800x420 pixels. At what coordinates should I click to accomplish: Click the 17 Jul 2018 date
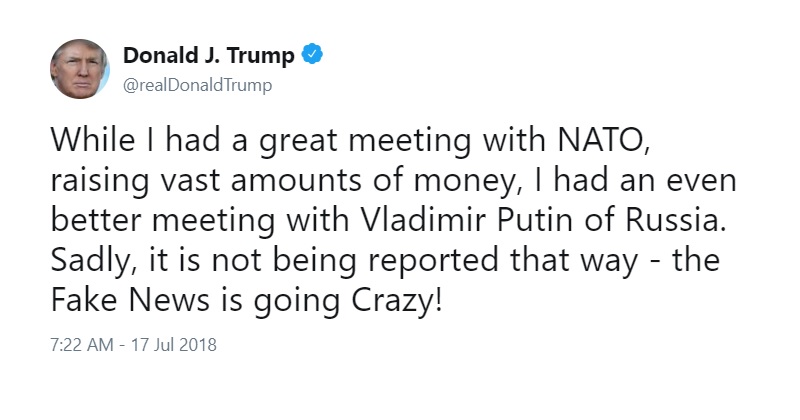click(174, 345)
